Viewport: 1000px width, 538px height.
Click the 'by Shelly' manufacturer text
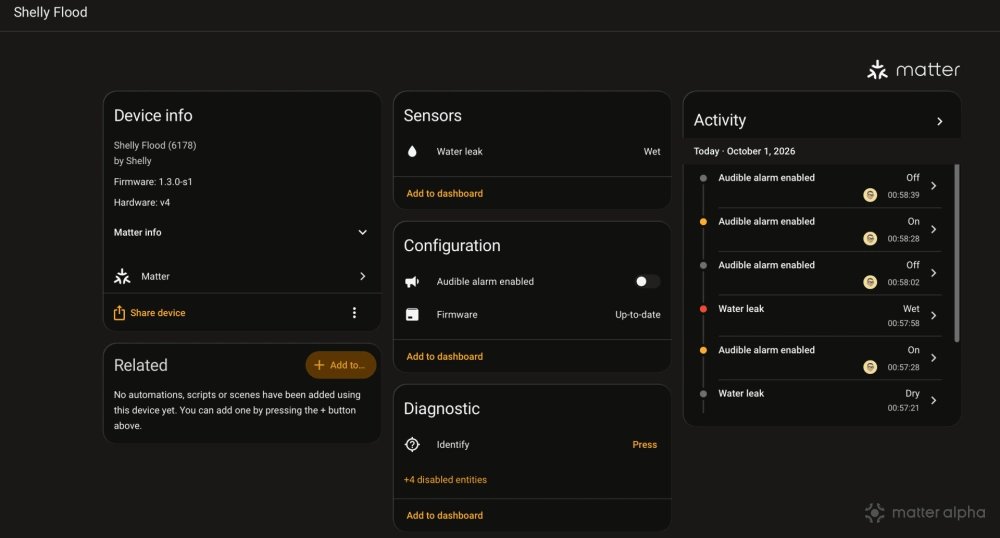pos(133,161)
